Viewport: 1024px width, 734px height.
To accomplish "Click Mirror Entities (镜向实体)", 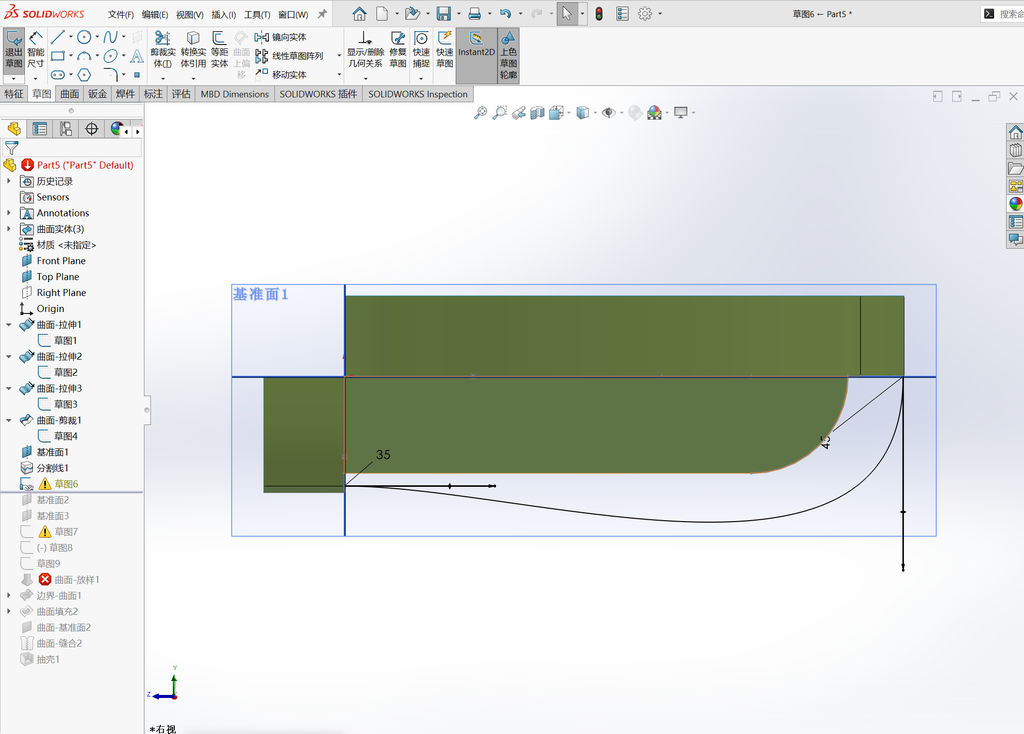I will tap(281, 37).
